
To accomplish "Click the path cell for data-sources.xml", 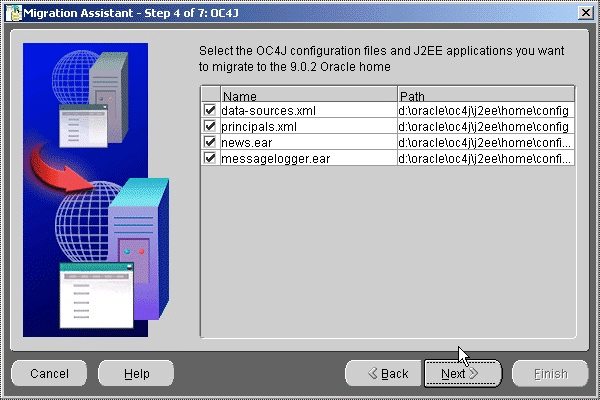I will (486, 110).
